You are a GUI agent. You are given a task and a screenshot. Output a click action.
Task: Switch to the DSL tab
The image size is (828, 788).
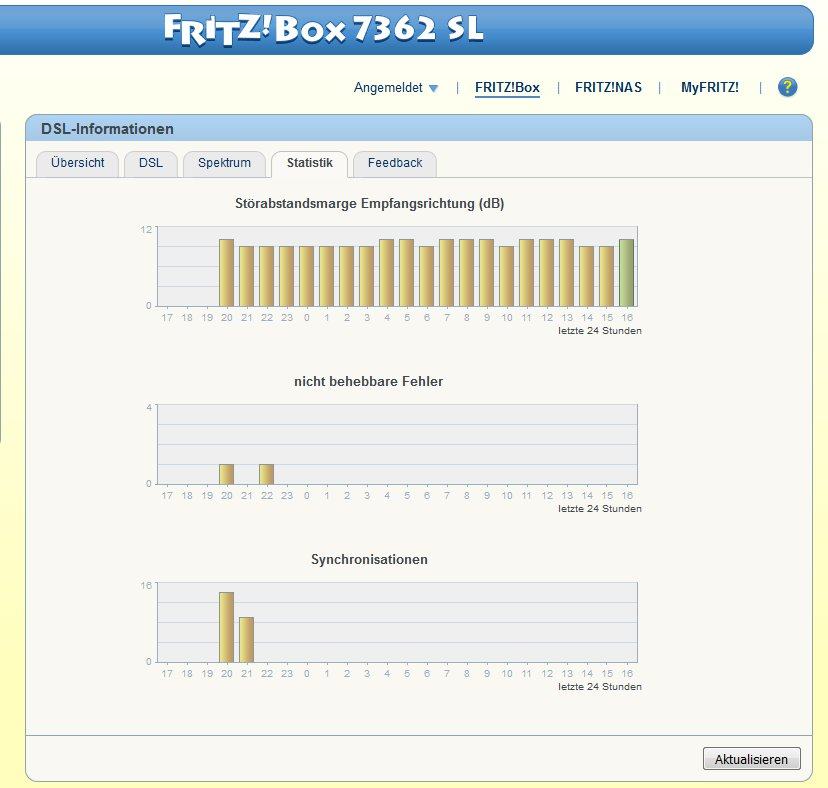point(150,163)
